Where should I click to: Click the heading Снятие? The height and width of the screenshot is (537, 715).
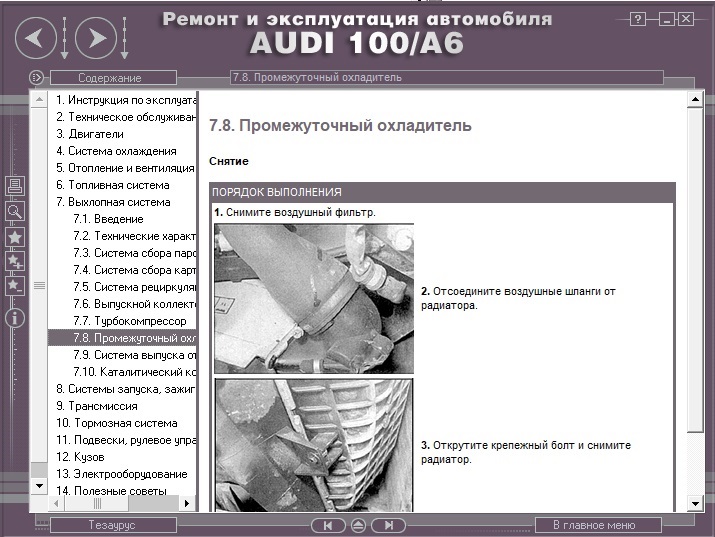[229, 161]
